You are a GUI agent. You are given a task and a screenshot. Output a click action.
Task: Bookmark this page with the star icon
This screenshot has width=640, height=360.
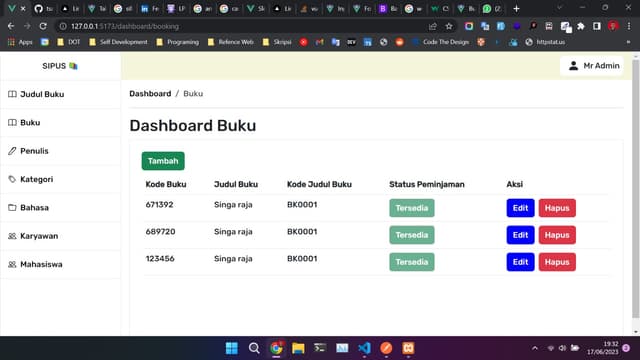(x=449, y=27)
